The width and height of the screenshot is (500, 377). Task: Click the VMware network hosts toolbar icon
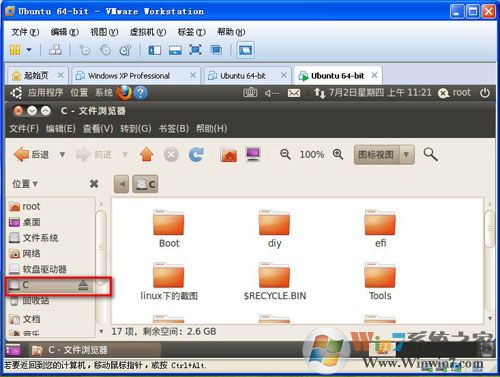55,50
